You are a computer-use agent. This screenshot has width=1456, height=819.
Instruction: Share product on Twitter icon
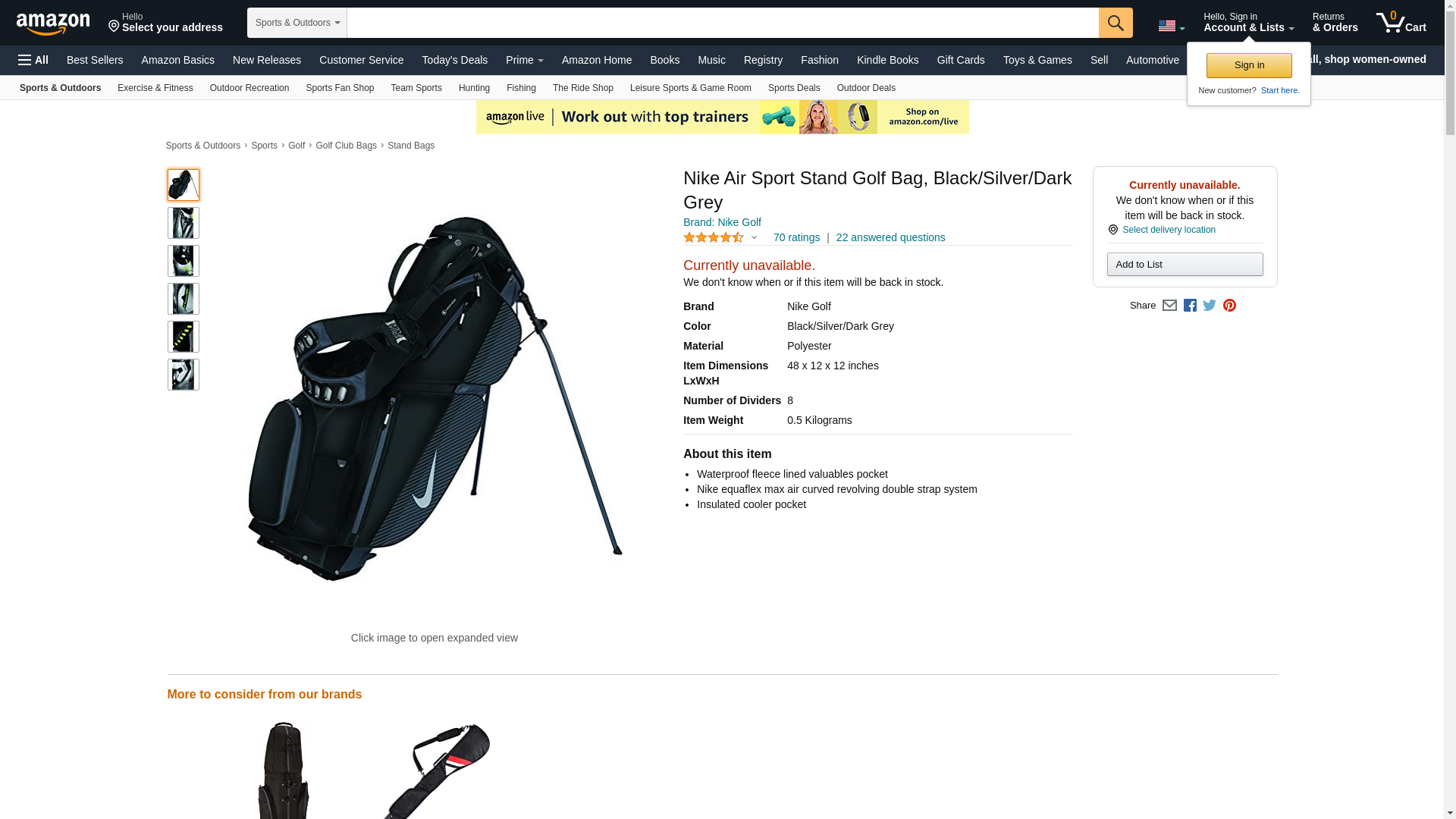tap(1210, 306)
